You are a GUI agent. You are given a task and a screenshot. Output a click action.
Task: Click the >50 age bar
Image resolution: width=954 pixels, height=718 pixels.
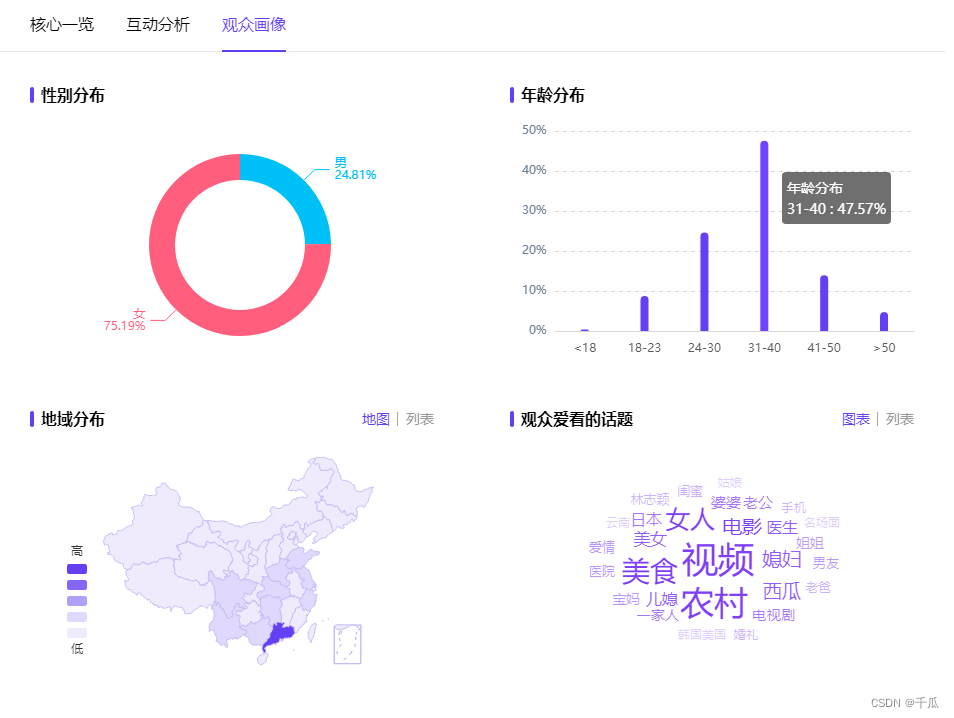884,322
